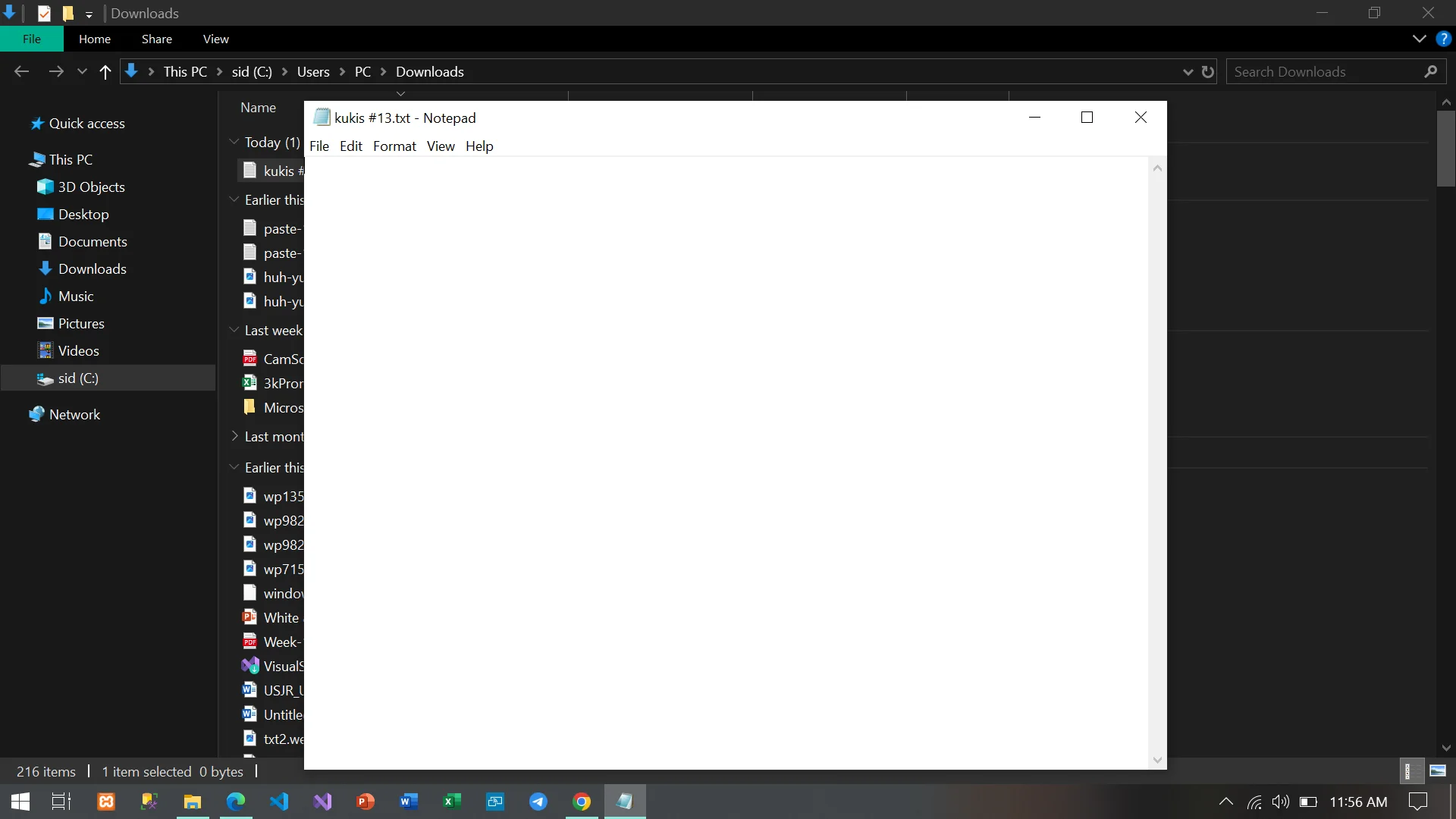Click Explorer file list scrollbar thumb
The image size is (1456, 819).
point(1446,149)
